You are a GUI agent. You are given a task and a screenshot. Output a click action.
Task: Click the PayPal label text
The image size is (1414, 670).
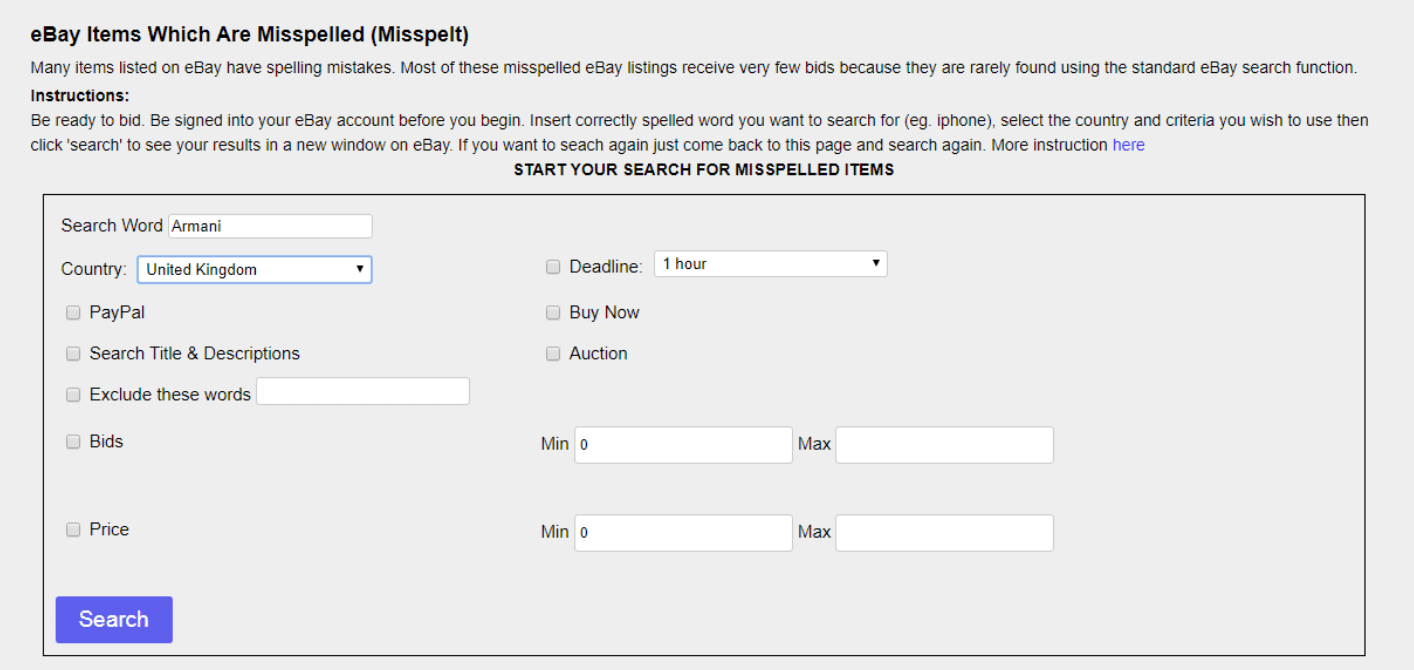(117, 312)
